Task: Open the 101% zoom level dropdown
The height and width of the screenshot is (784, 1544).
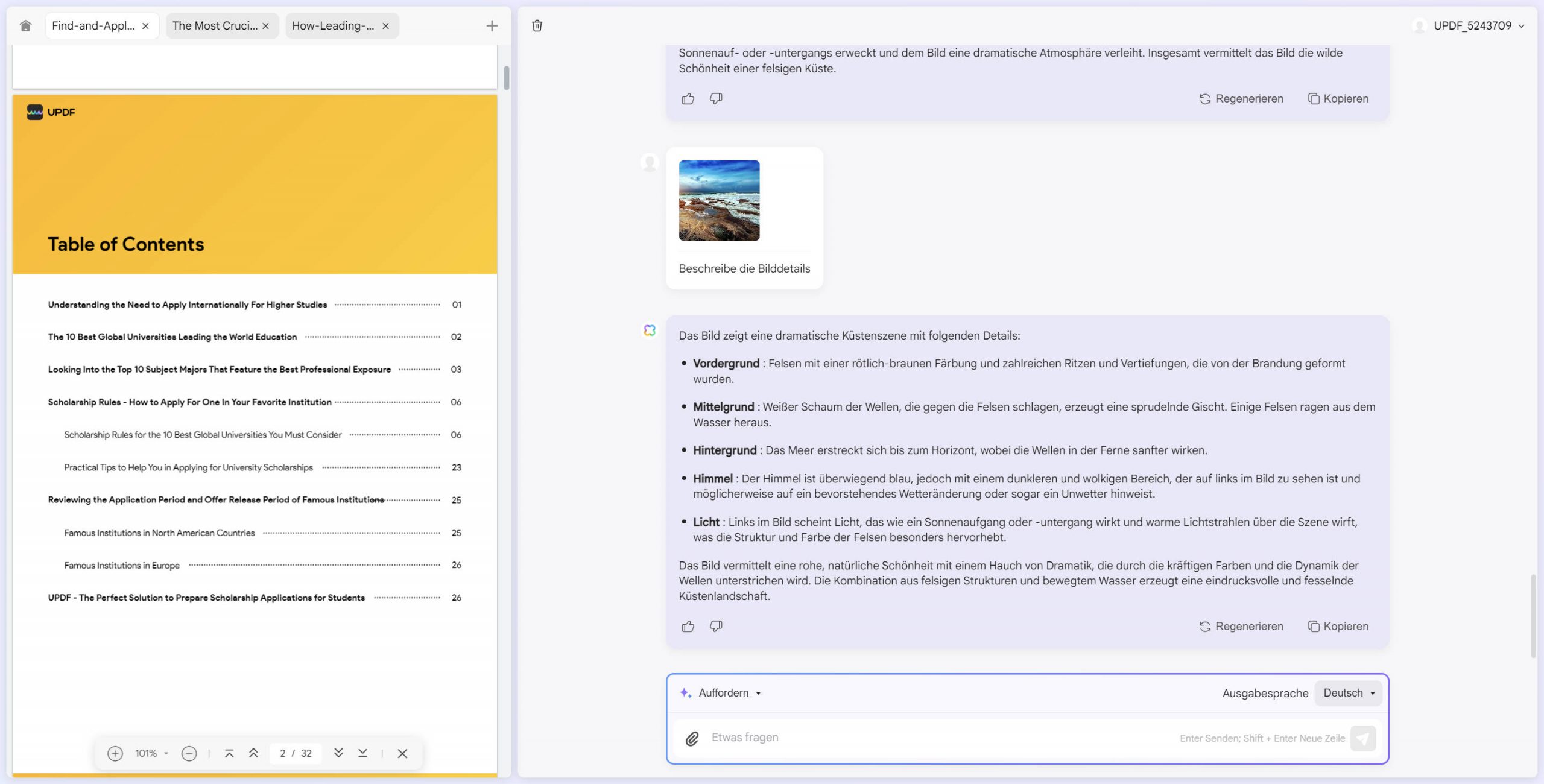Action: (x=151, y=753)
